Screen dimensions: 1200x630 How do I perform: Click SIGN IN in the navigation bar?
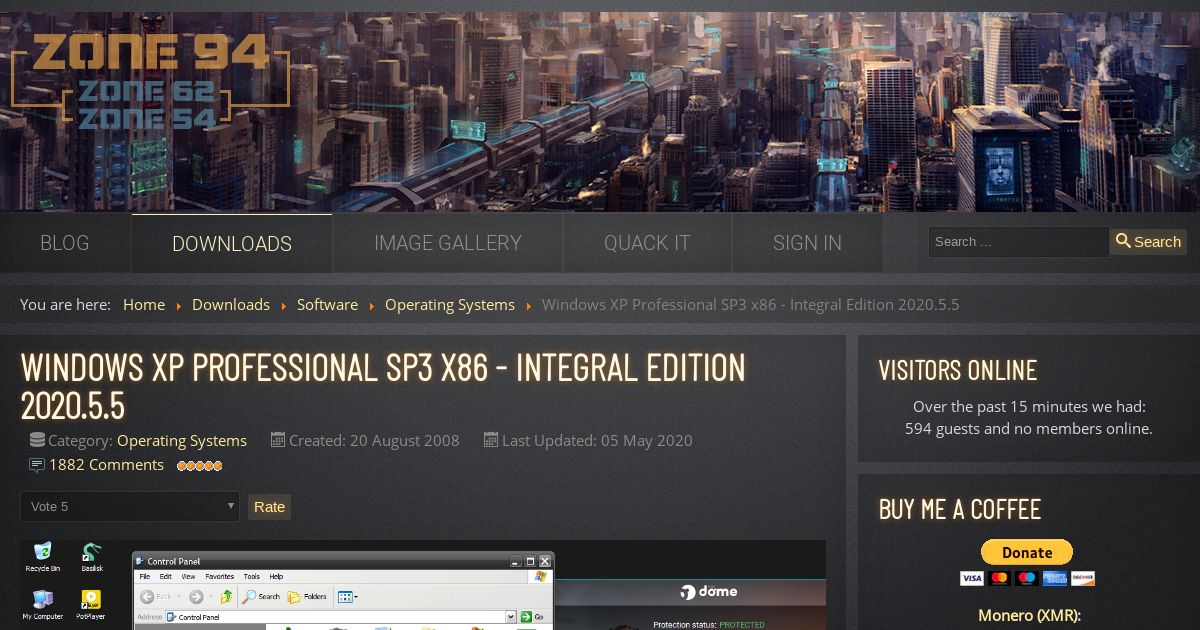(x=807, y=243)
